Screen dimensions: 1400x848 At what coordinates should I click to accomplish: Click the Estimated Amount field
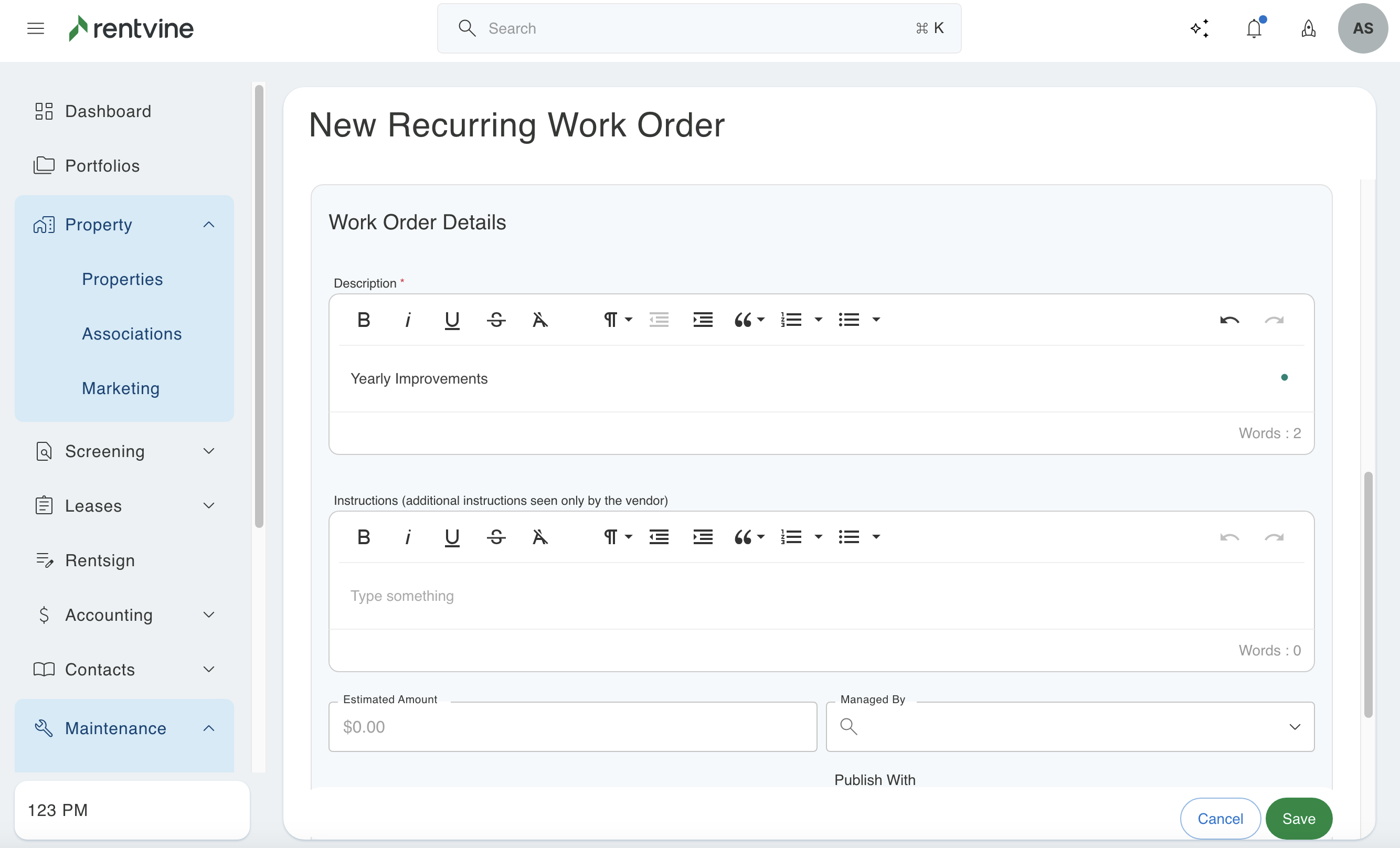pyautogui.click(x=572, y=726)
